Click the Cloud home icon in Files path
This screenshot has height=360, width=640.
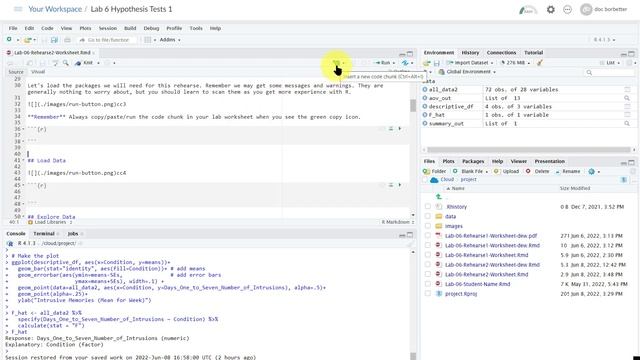(434, 180)
